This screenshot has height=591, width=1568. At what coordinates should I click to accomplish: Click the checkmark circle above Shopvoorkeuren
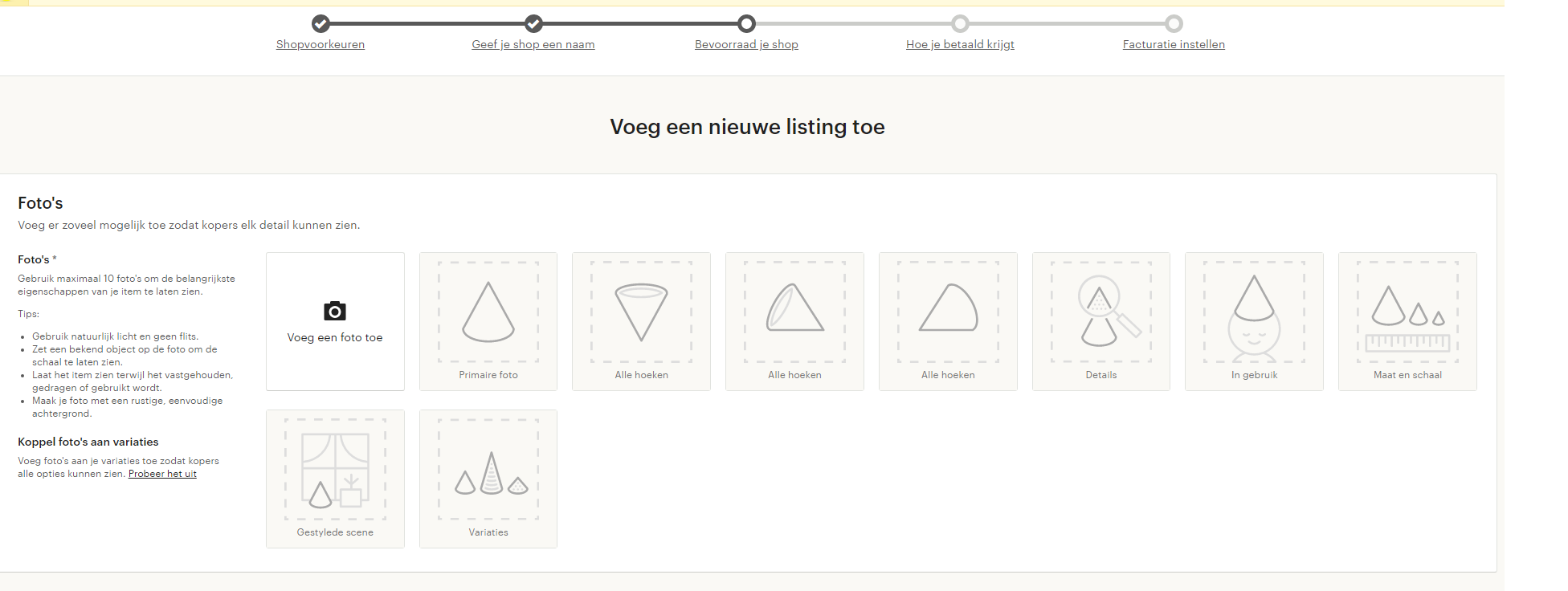coord(321,23)
